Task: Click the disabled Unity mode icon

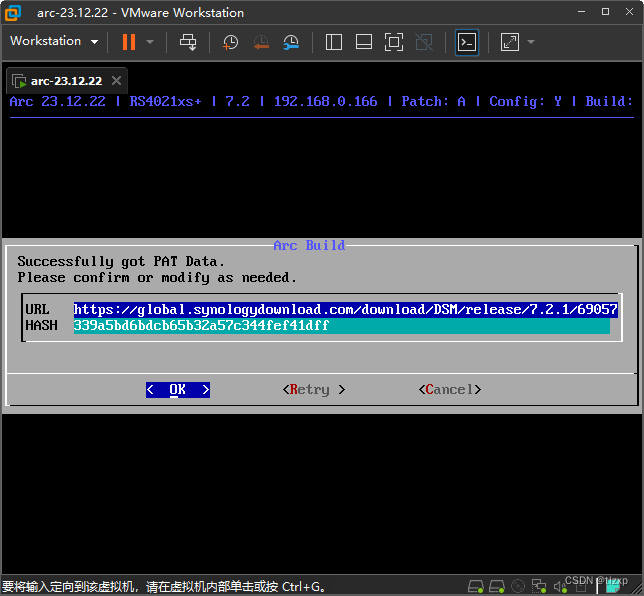Action: tap(424, 42)
